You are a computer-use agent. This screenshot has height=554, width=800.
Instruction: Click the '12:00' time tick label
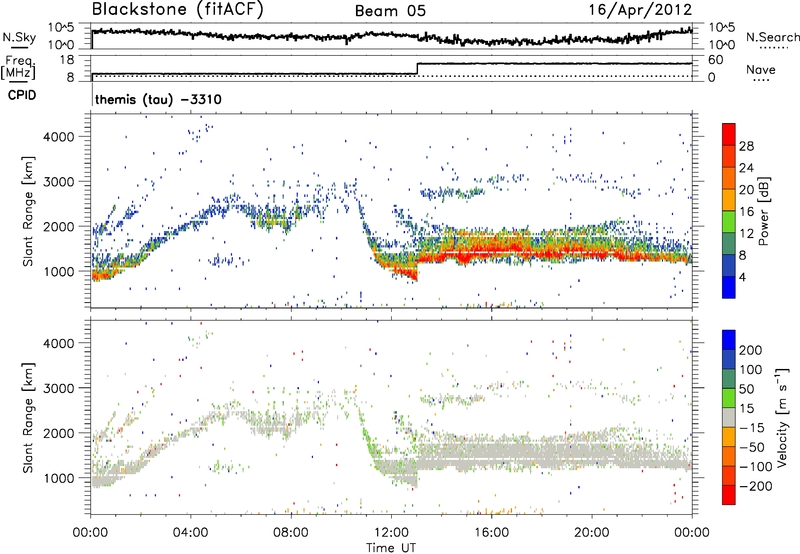(x=391, y=533)
